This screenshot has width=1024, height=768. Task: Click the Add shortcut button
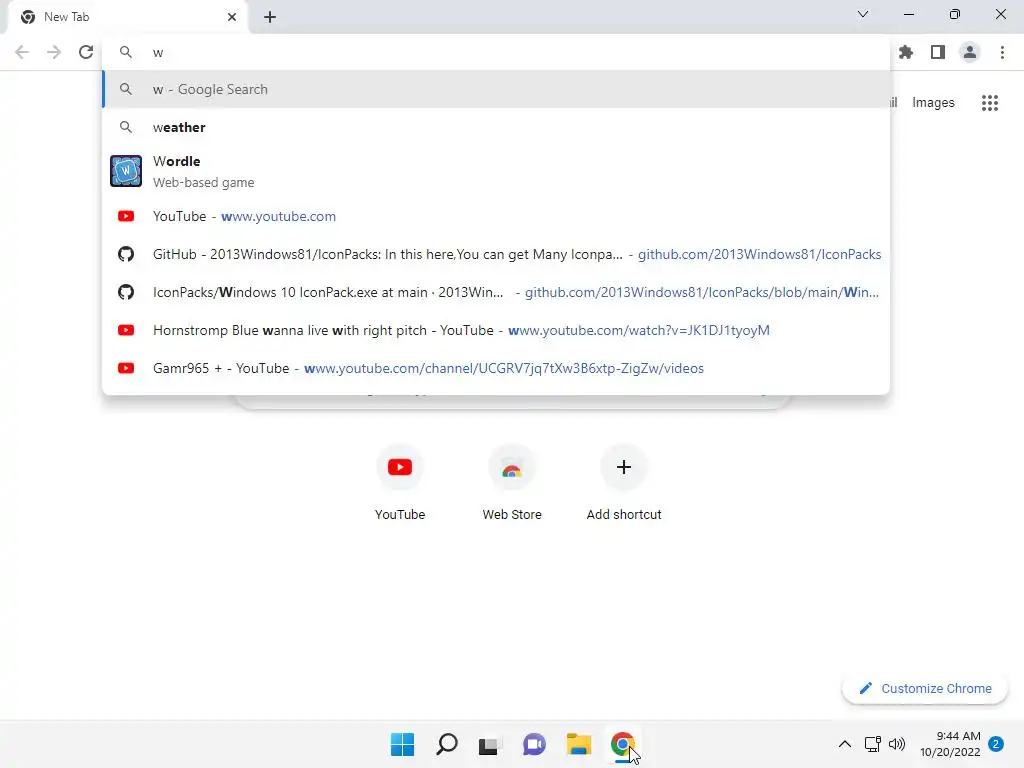pyautogui.click(x=624, y=483)
